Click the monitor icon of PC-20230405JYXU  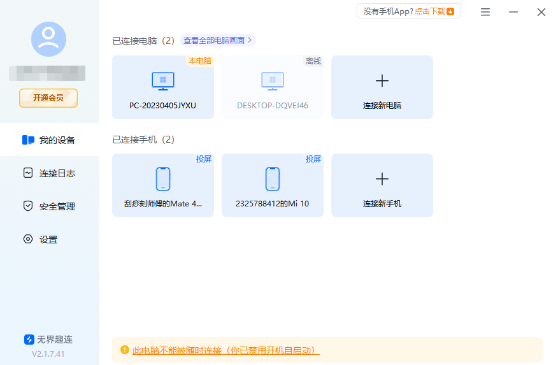pos(163,81)
